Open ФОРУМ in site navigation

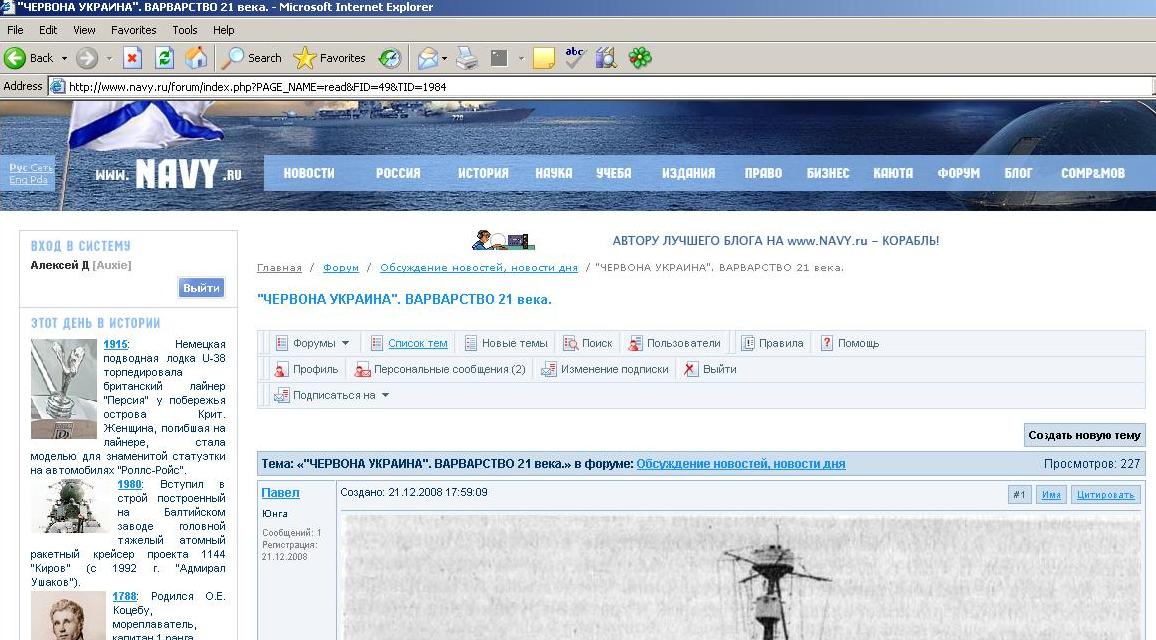tap(958, 173)
